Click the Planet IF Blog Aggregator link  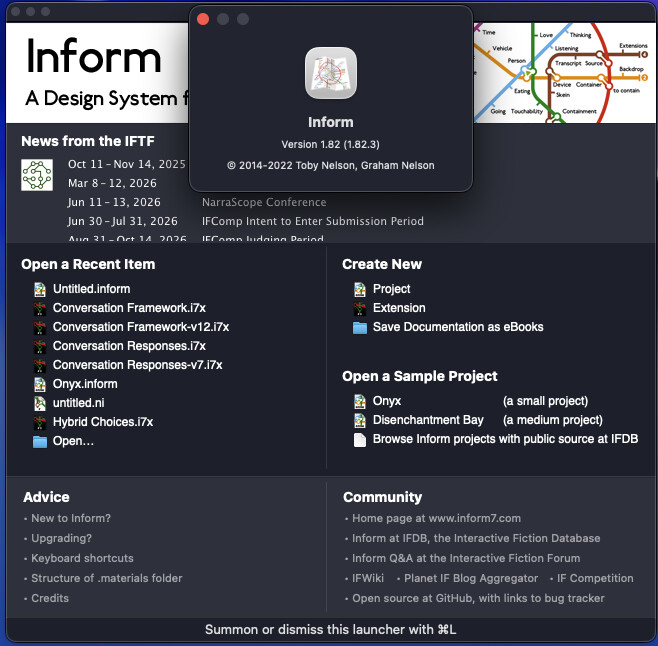(470, 578)
